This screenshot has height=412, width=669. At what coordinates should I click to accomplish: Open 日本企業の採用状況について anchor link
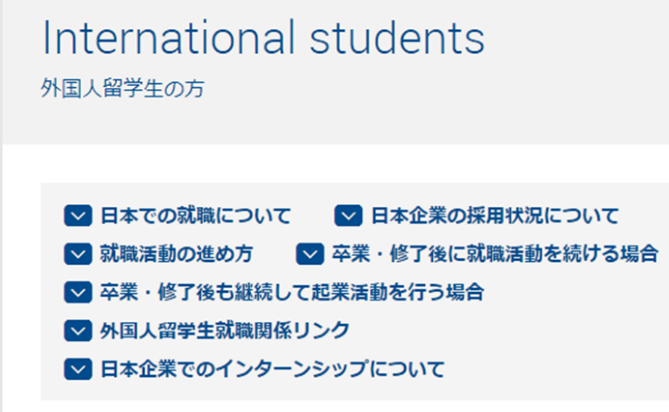tap(495, 216)
